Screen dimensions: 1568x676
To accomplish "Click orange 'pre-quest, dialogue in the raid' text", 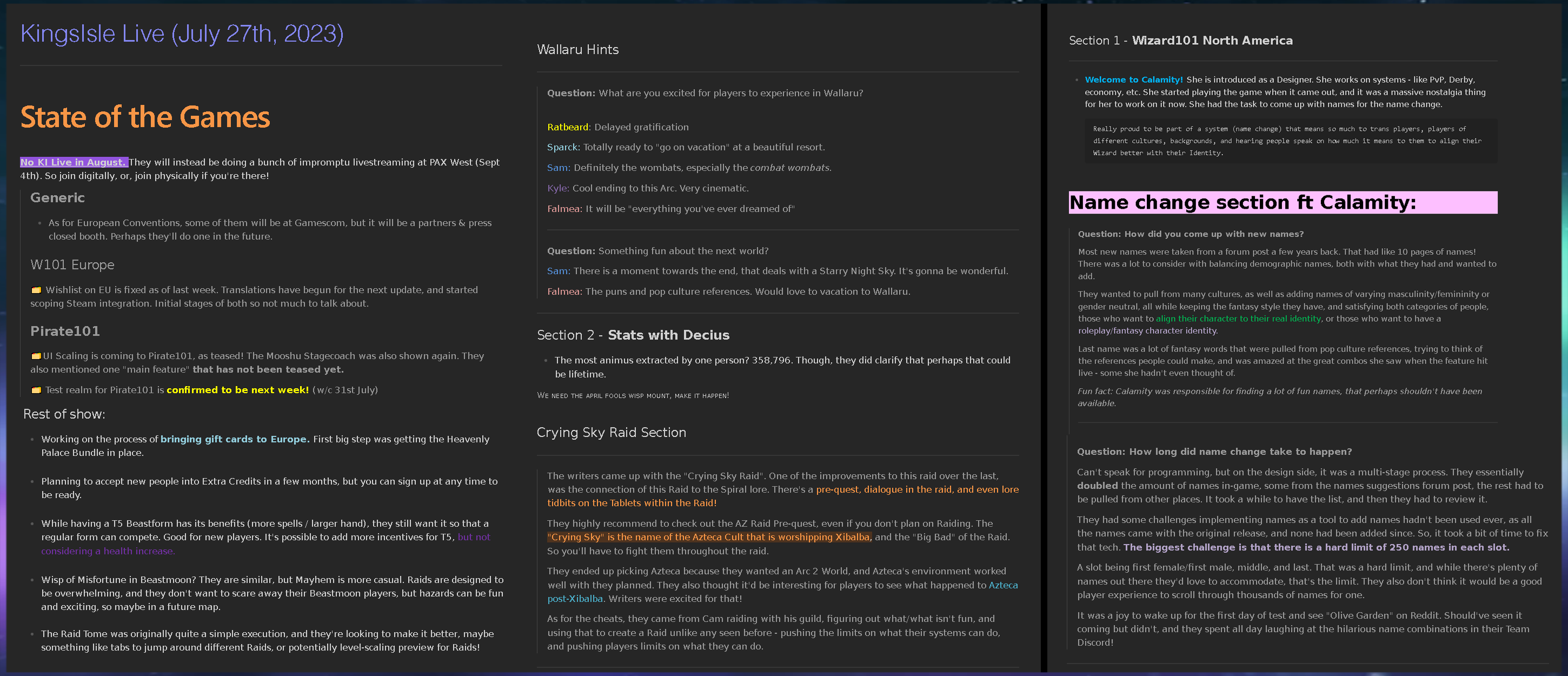I will [884, 489].
